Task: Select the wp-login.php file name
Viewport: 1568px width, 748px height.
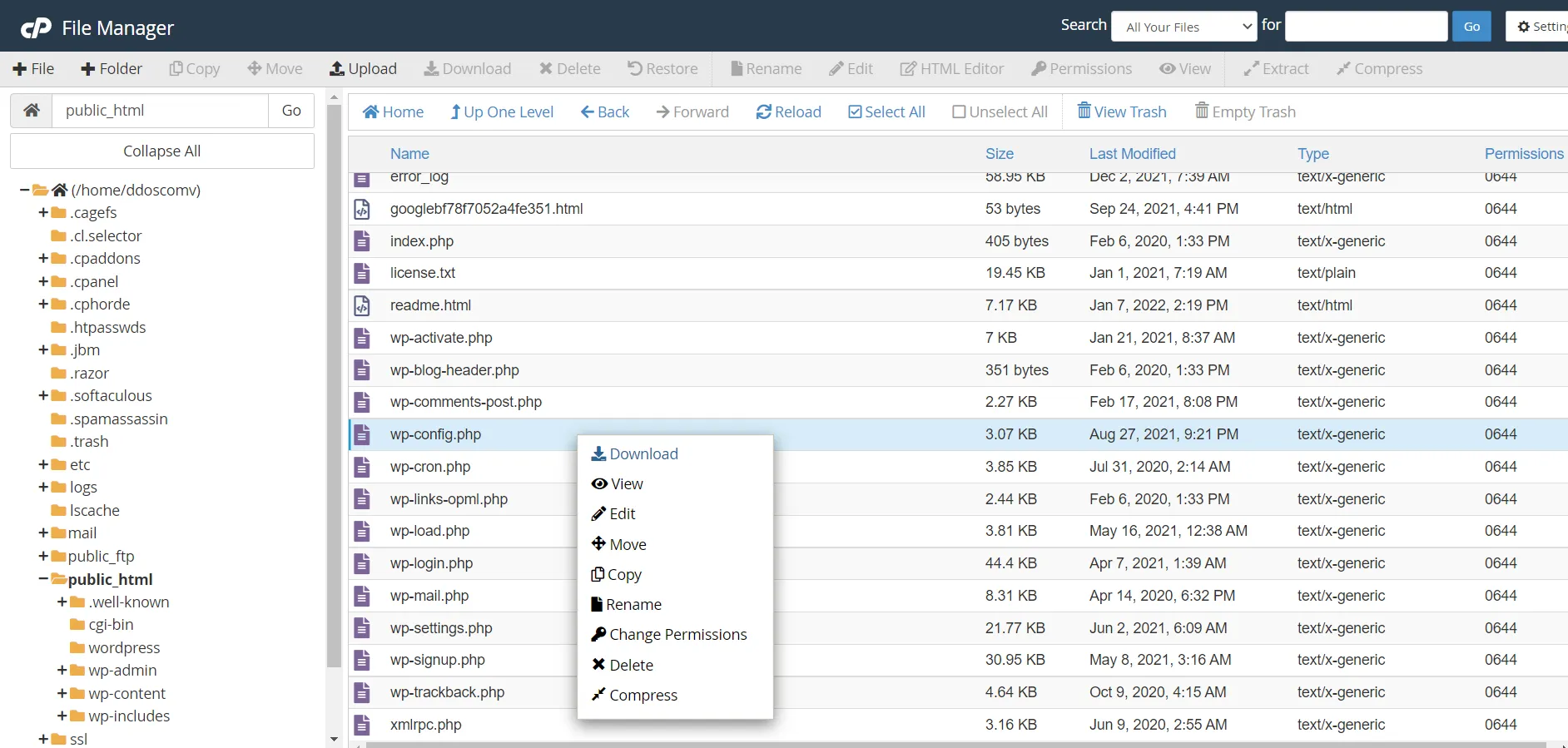Action: [431, 563]
